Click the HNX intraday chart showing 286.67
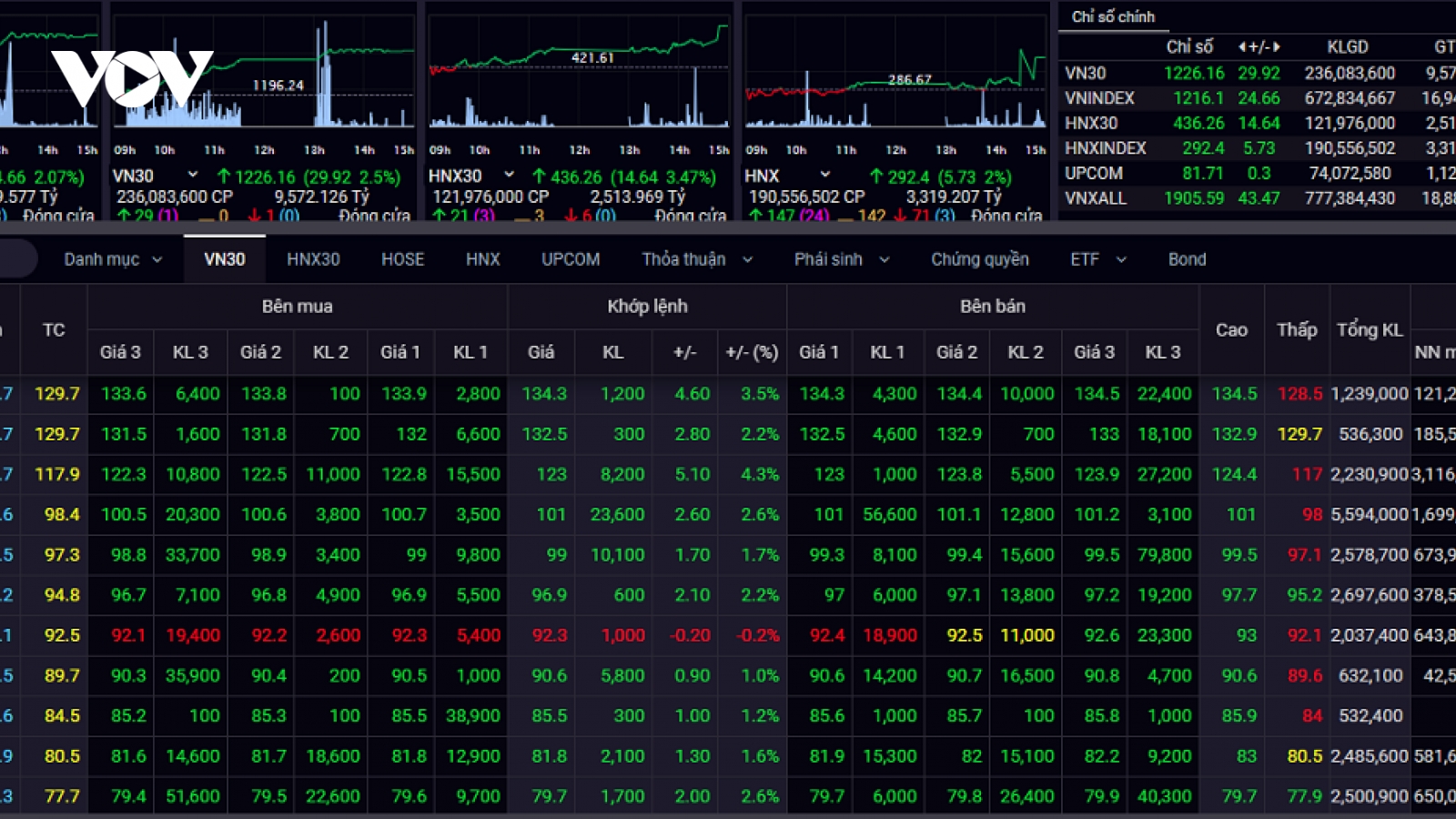 [x=895, y=73]
